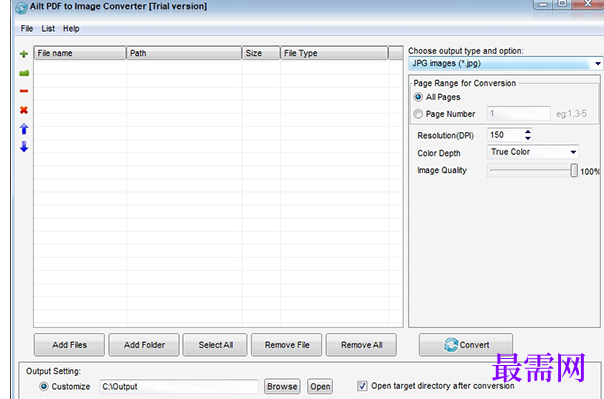Select the Page Number radio option
The height and width of the screenshot is (399, 604).
point(418,114)
